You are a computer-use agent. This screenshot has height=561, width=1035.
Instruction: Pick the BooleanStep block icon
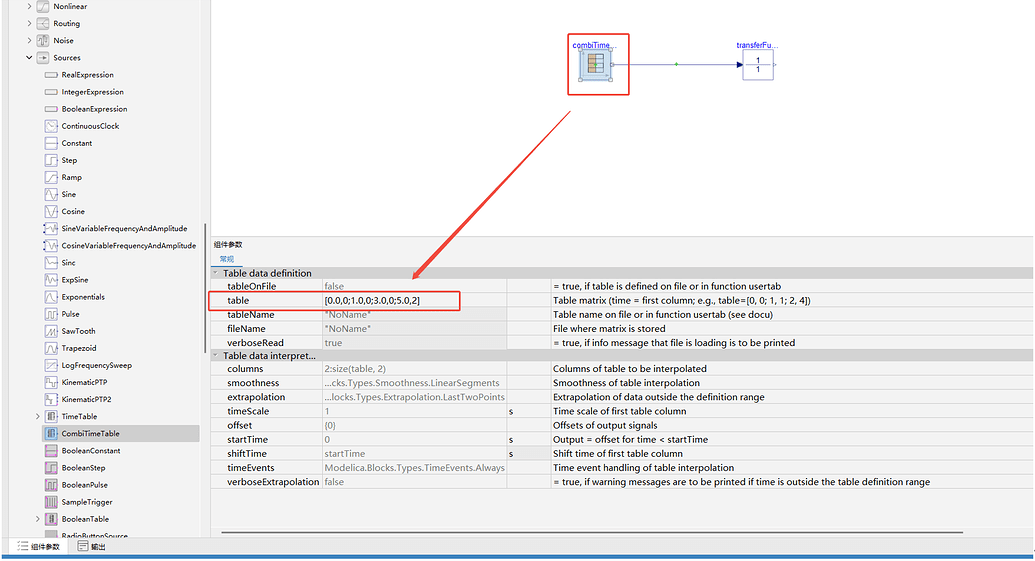[x=51, y=468]
